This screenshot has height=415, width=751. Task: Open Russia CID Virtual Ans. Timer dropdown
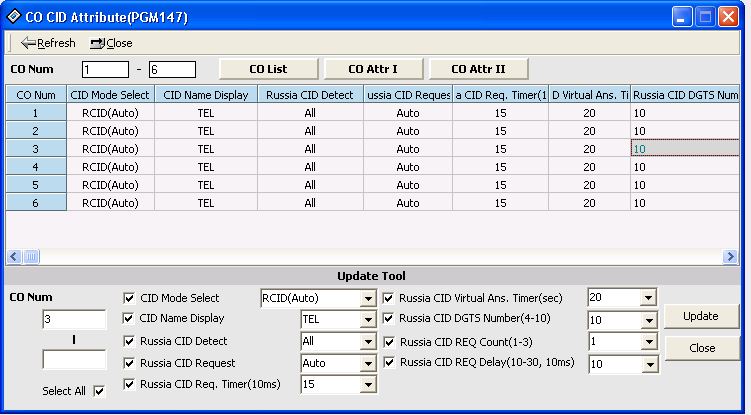click(647, 298)
